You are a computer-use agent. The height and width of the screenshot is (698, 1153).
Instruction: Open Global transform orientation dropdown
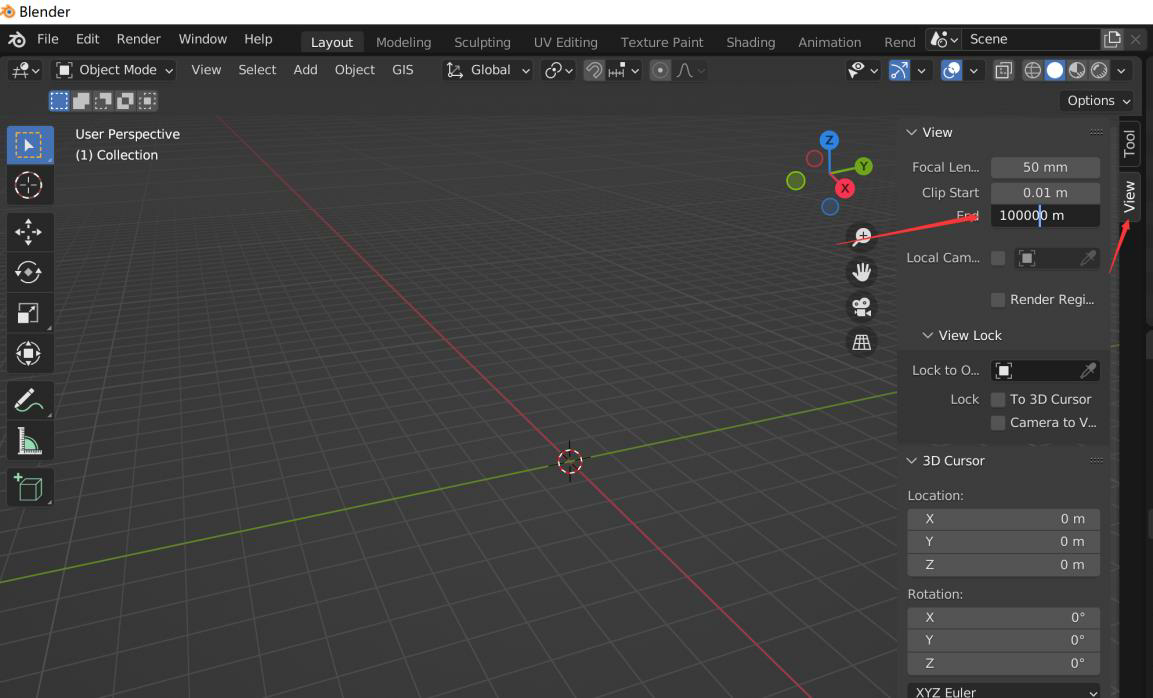click(488, 70)
